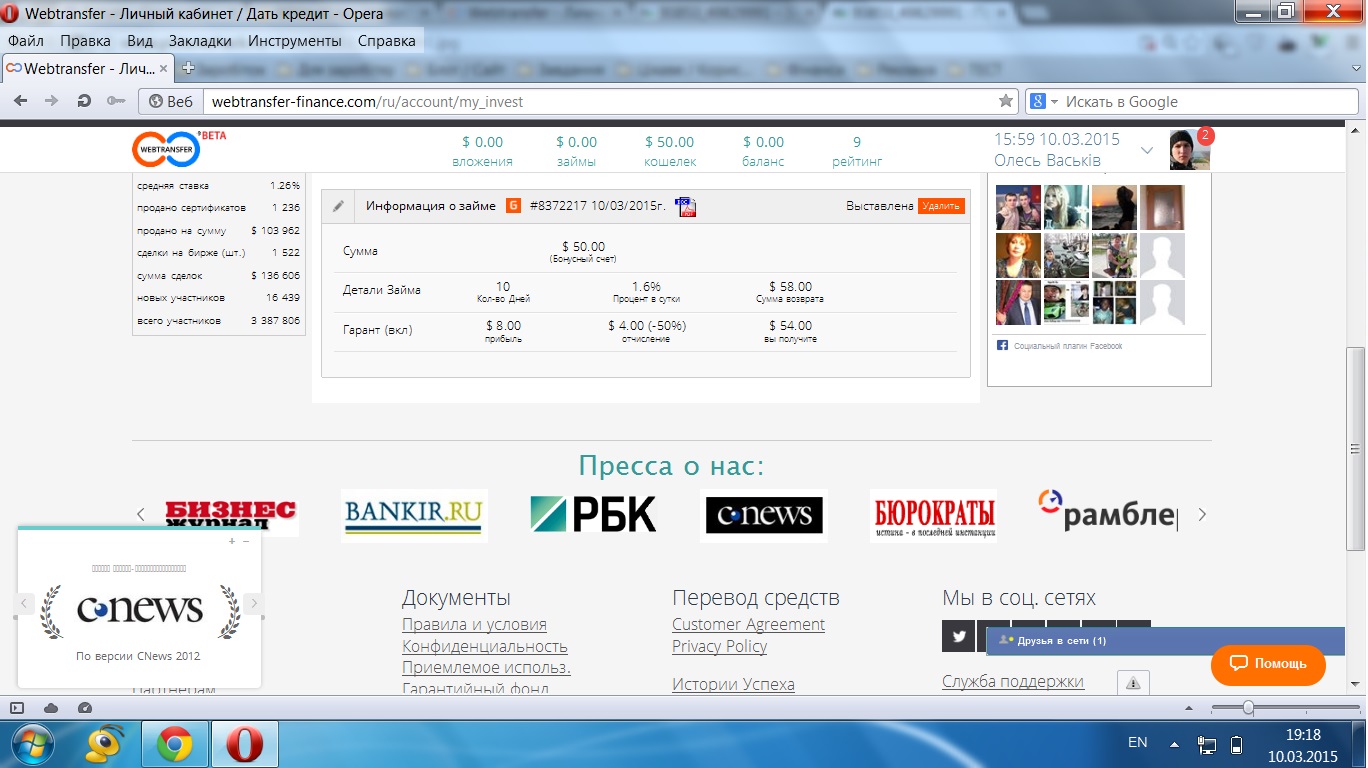Show next press logo with right arrow

pos(1202,514)
